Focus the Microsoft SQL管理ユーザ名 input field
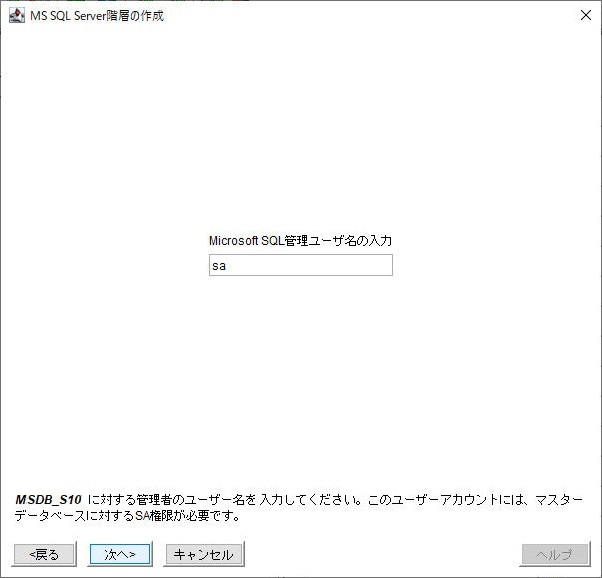Viewport: 602px width, 578px height. point(301,265)
